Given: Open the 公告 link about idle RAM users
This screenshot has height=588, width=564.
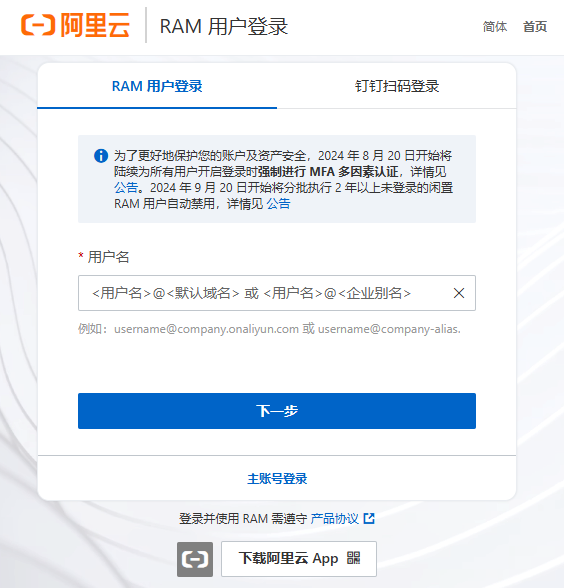Looking at the screenshot, I should tap(278, 204).
